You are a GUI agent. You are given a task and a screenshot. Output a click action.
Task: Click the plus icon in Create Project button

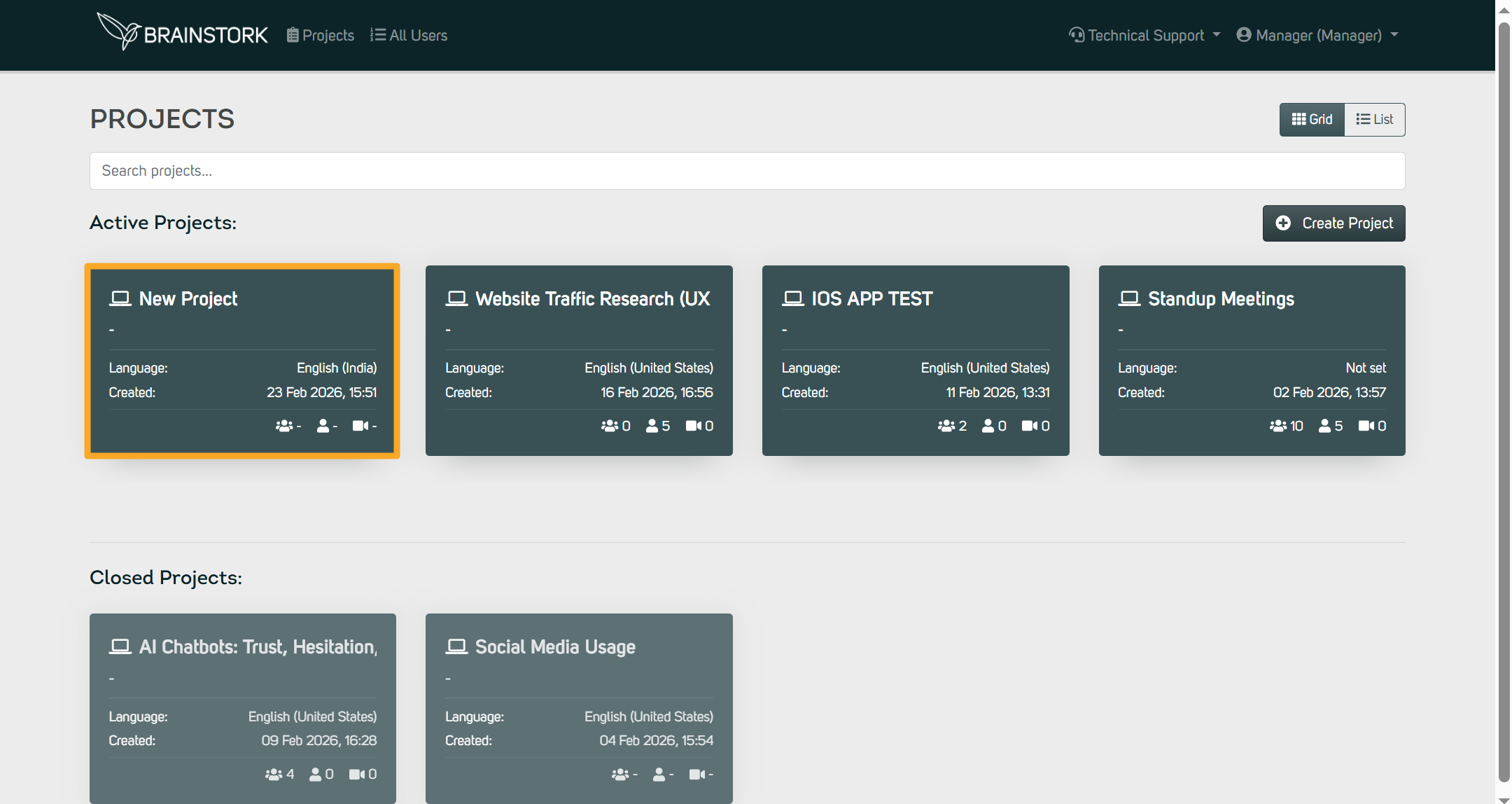point(1283,223)
